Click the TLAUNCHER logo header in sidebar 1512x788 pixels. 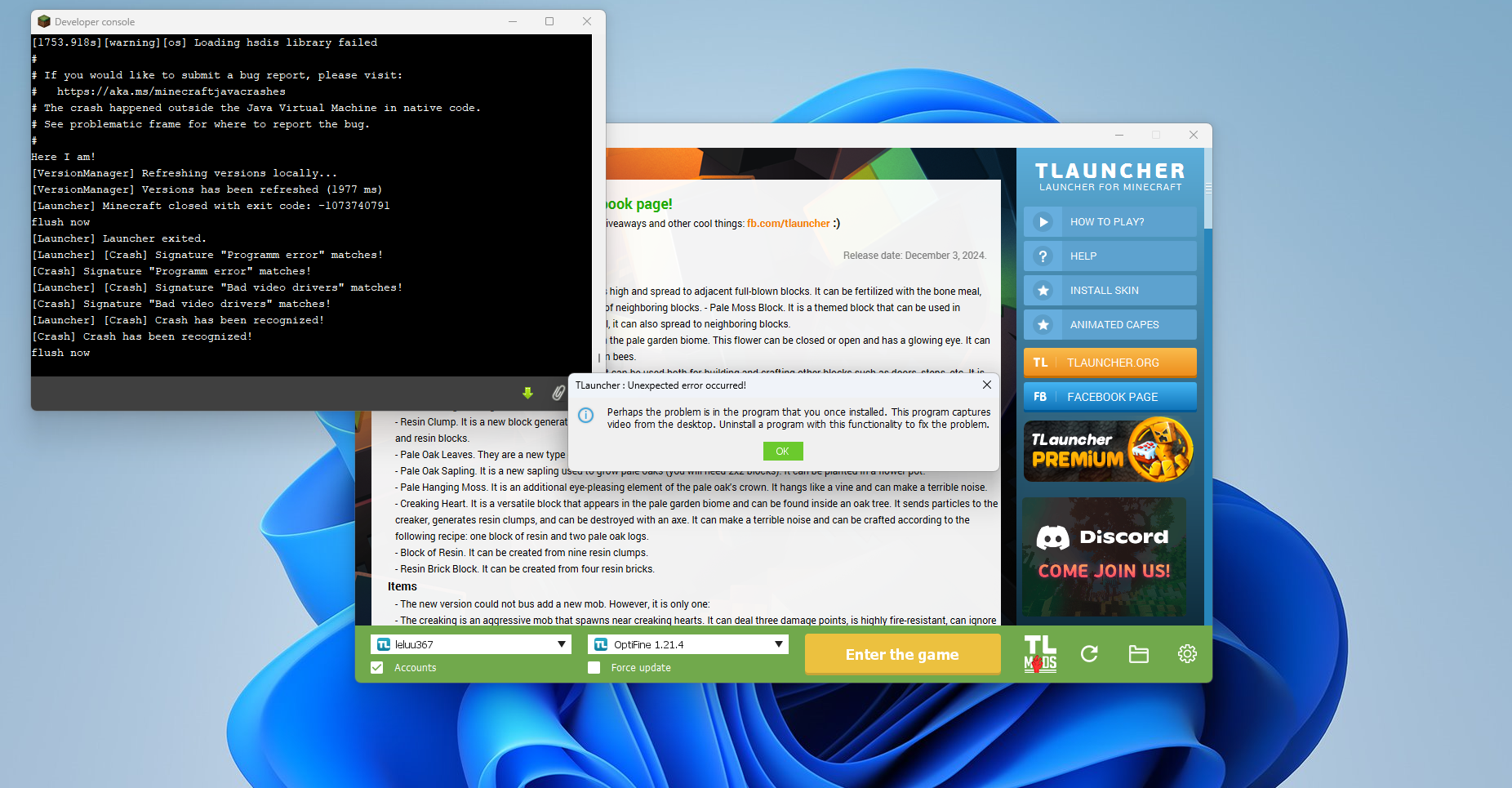1110,176
